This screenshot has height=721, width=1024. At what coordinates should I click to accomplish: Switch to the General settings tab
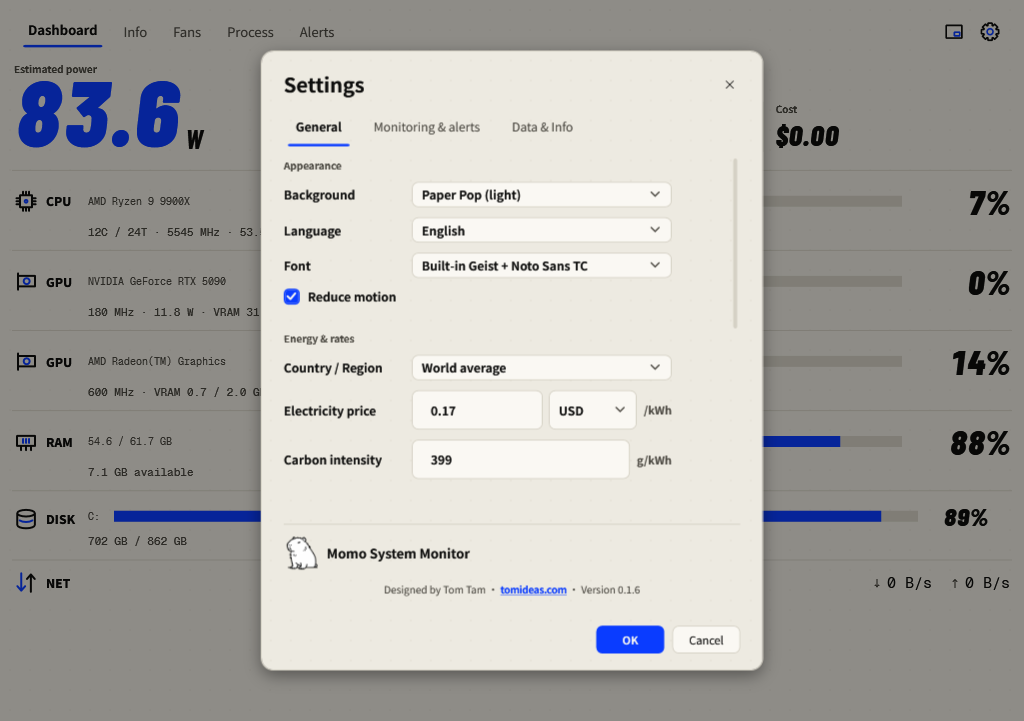tap(319, 127)
